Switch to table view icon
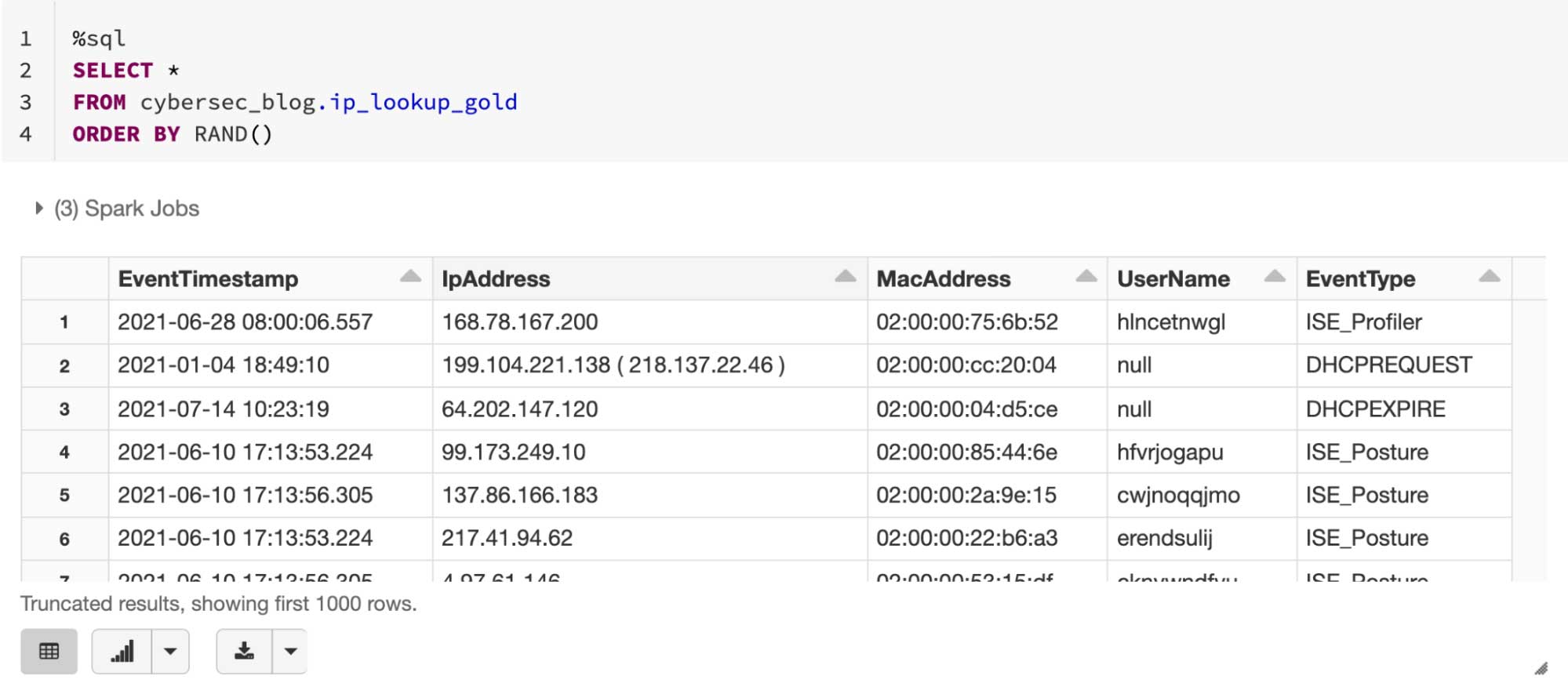 pyautogui.click(x=49, y=652)
